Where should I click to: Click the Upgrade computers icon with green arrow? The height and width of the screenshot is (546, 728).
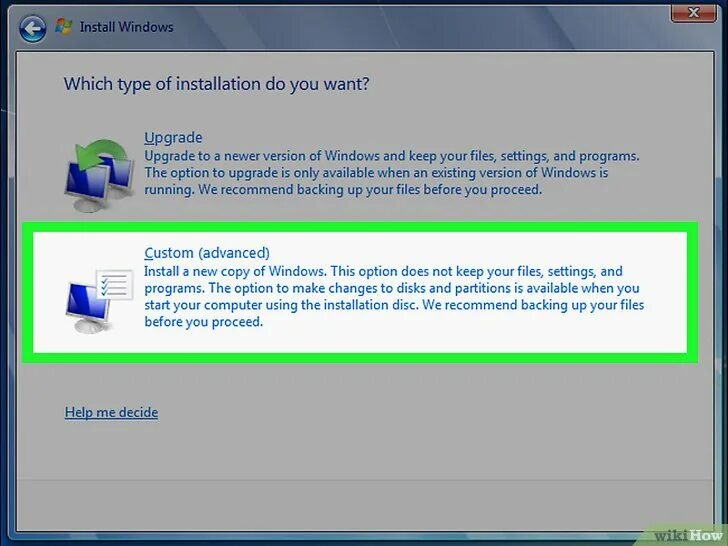100,176
